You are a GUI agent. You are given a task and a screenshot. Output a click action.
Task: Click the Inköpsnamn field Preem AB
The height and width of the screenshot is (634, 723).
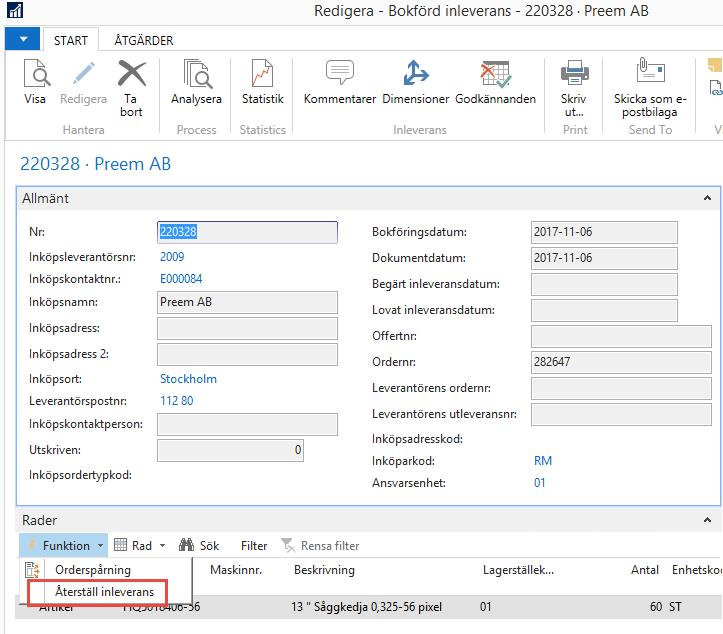(247, 302)
